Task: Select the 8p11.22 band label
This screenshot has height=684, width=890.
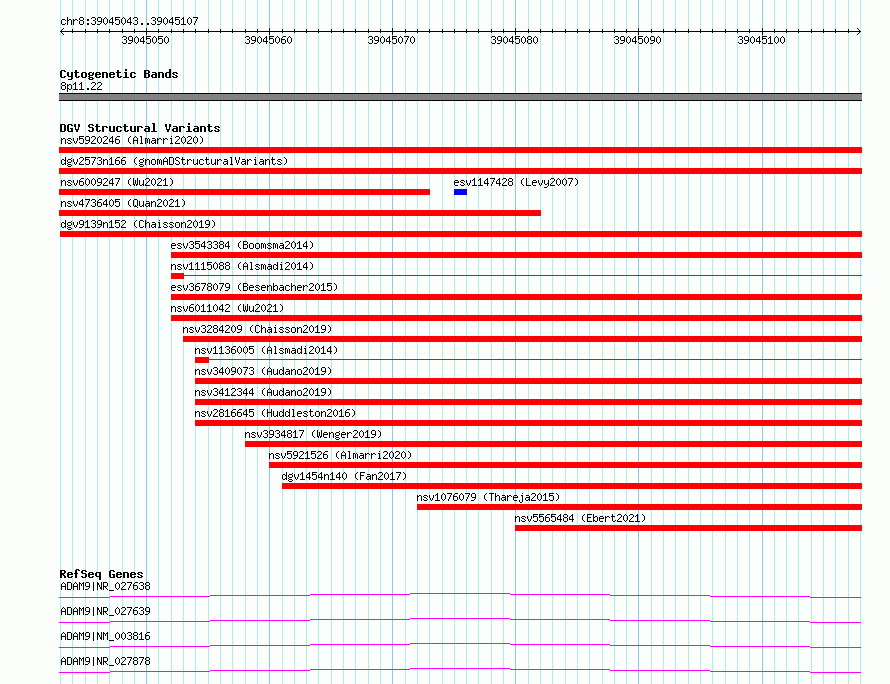Action: (x=81, y=86)
